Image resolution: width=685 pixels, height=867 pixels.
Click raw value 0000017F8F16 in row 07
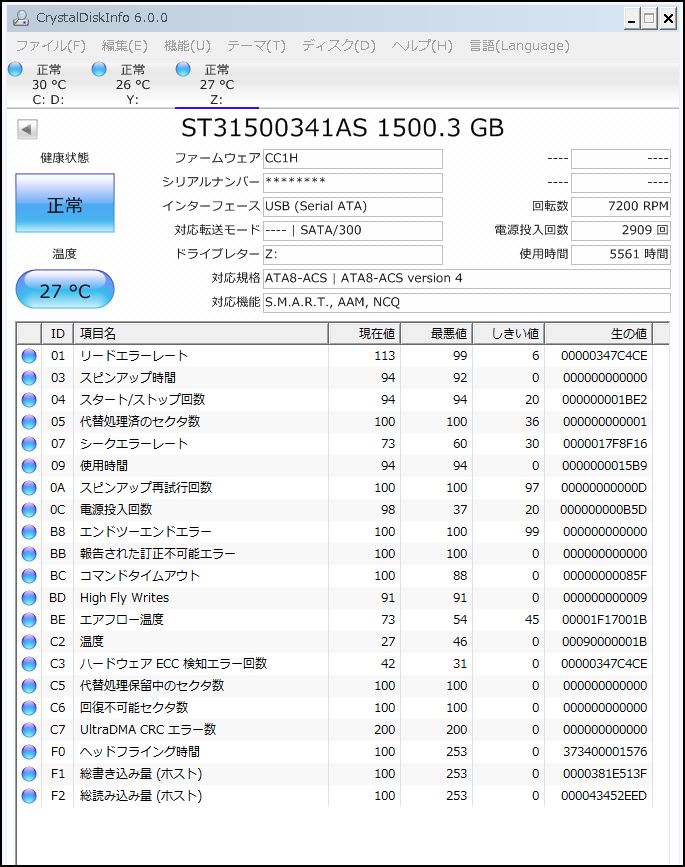(x=605, y=444)
